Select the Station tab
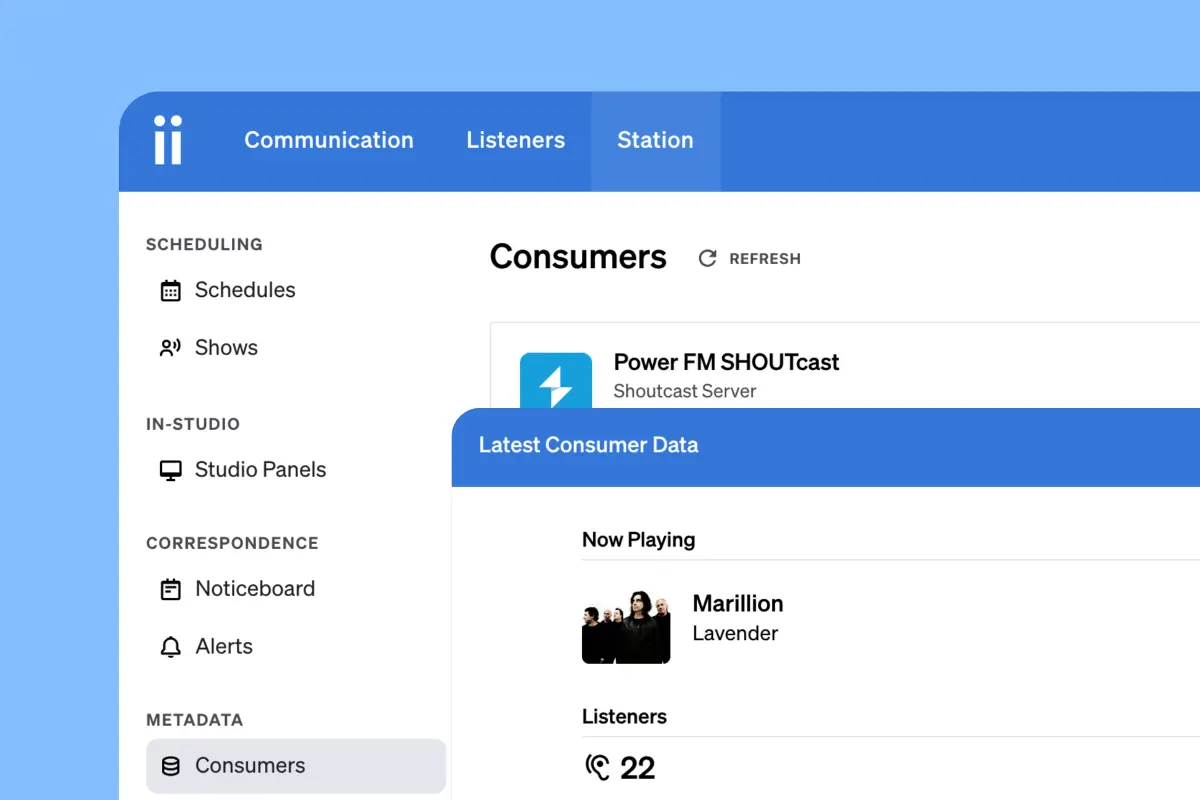1200x800 pixels. [x=655, y=140]
